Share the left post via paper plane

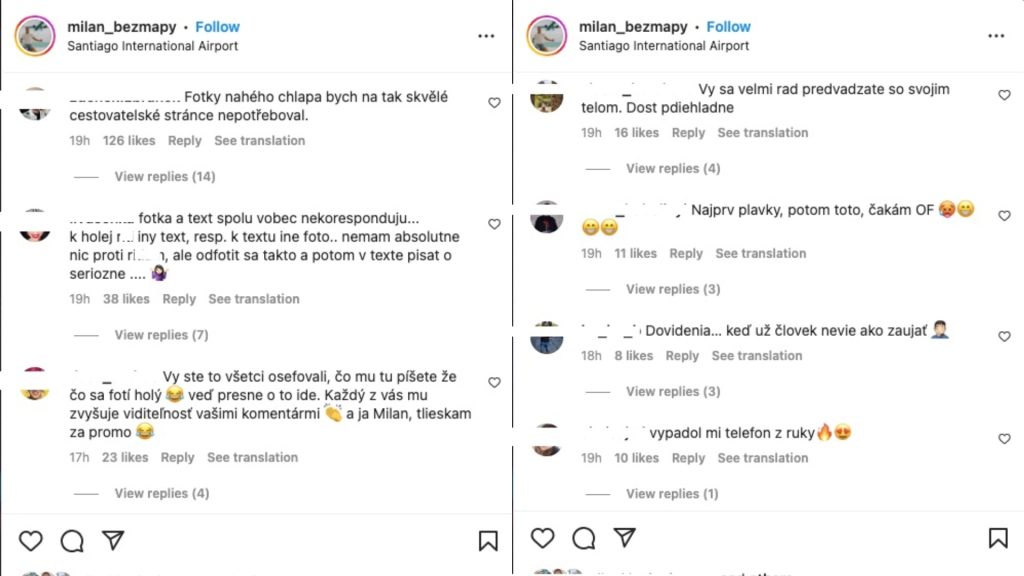coord(113,541)
